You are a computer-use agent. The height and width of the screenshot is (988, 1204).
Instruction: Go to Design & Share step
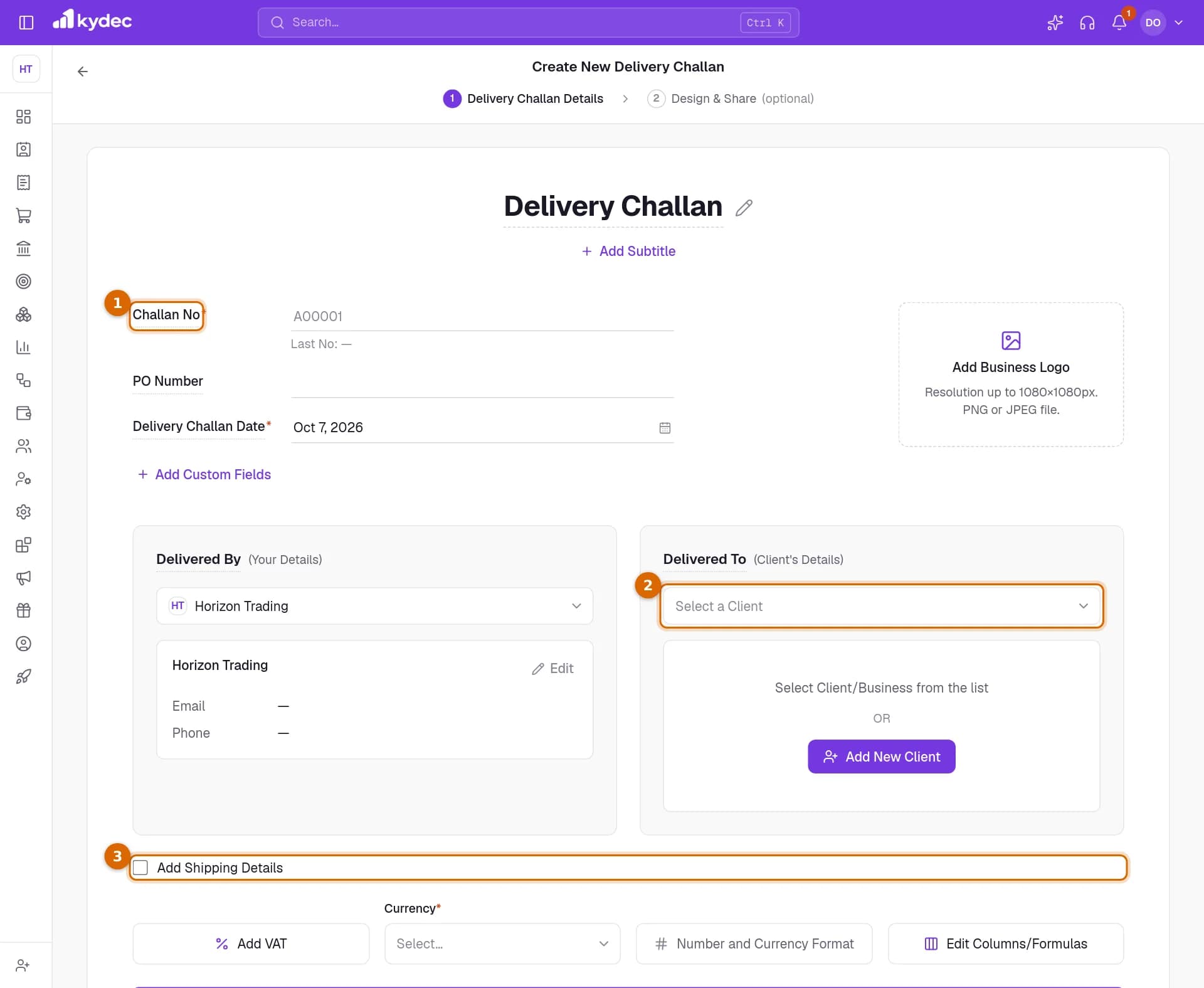click(x=731, y=98)
